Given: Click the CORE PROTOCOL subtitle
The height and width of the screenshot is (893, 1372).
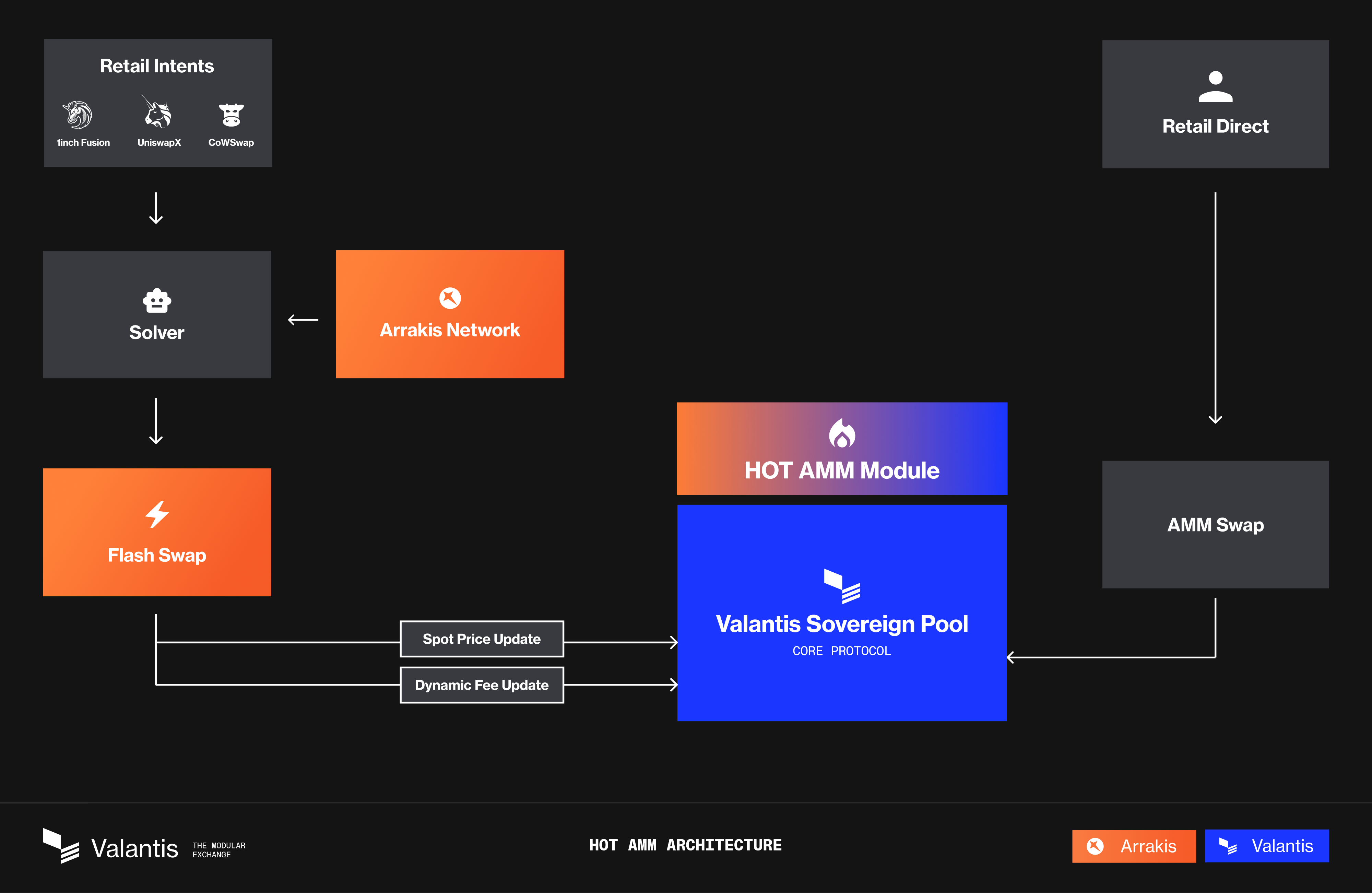Looking at the screenshot, I should (x=842, y=651).
